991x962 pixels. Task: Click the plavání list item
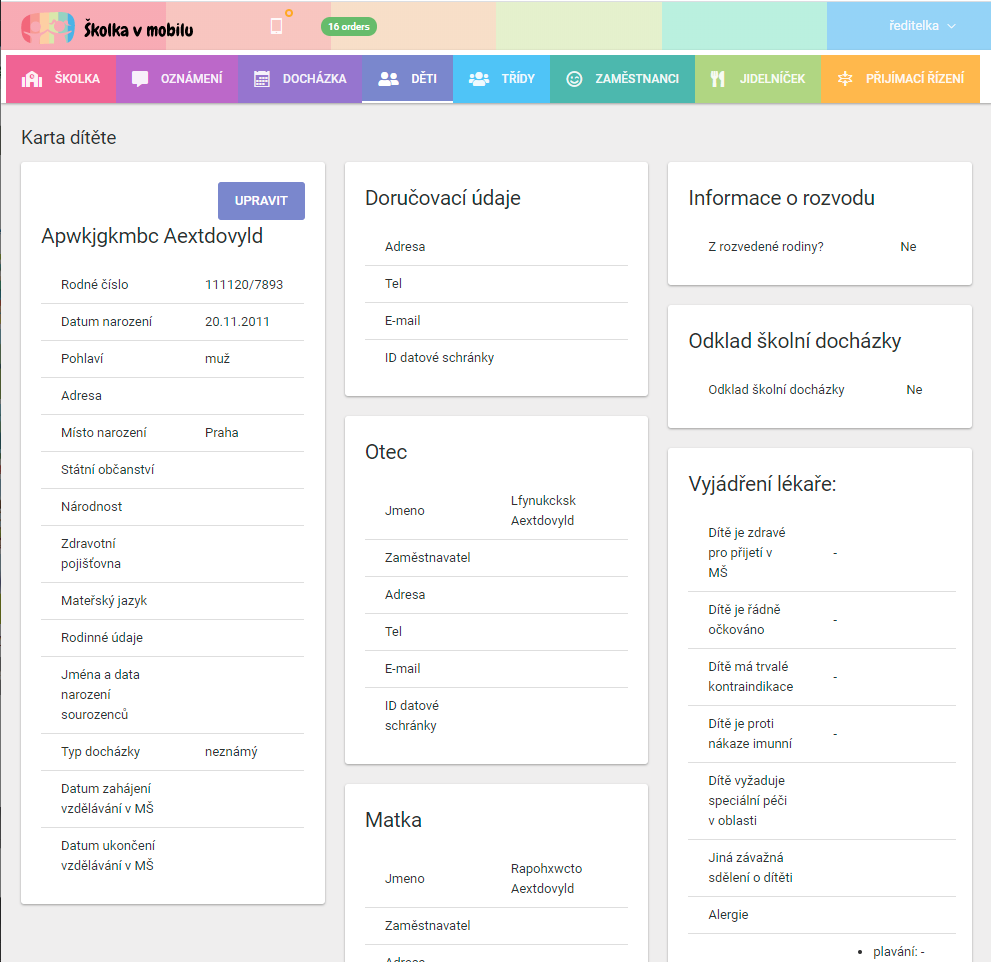pyautogui.click(x=899, y=952)
